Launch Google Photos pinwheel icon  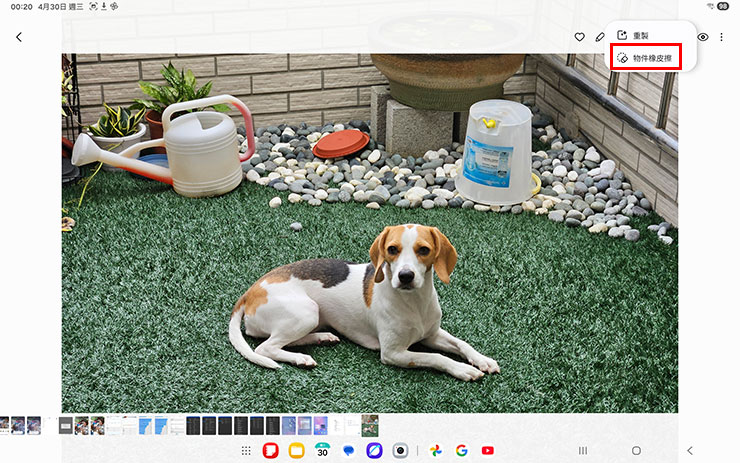pos(436,451)
